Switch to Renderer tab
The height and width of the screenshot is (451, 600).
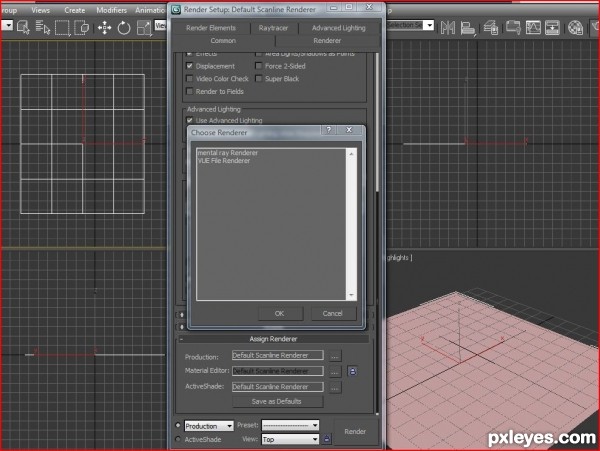click(x=327, y=41)
